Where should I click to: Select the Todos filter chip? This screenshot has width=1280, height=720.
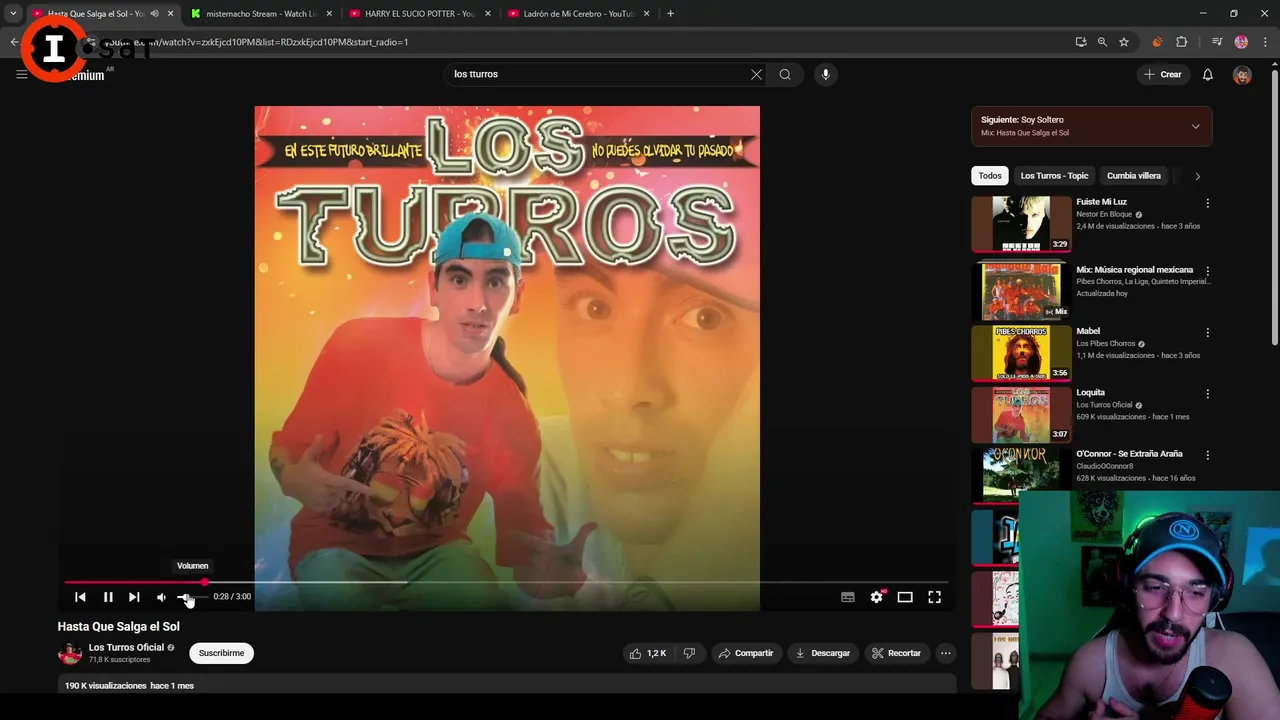[990, 176]
